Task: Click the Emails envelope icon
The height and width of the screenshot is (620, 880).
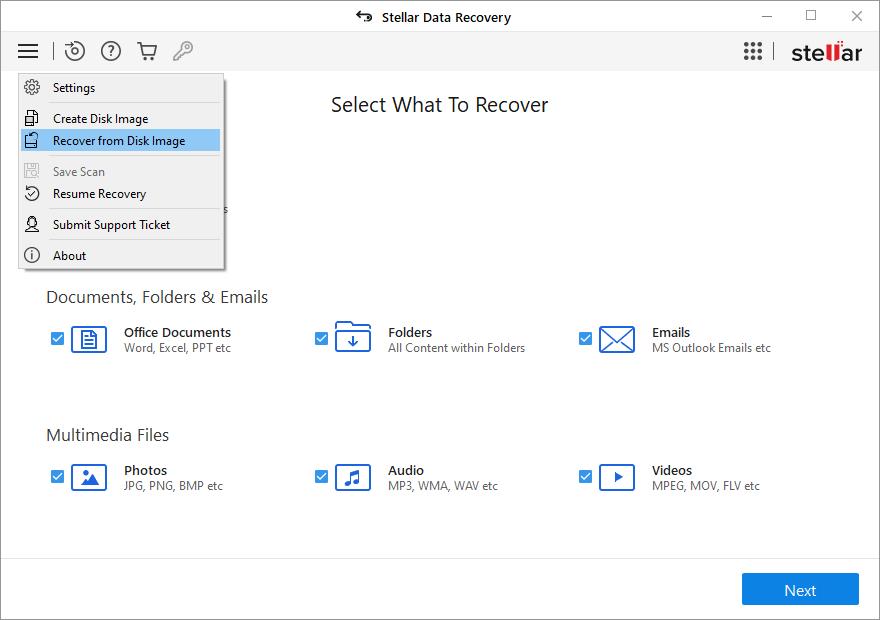Action: click(x=617, y=340)
